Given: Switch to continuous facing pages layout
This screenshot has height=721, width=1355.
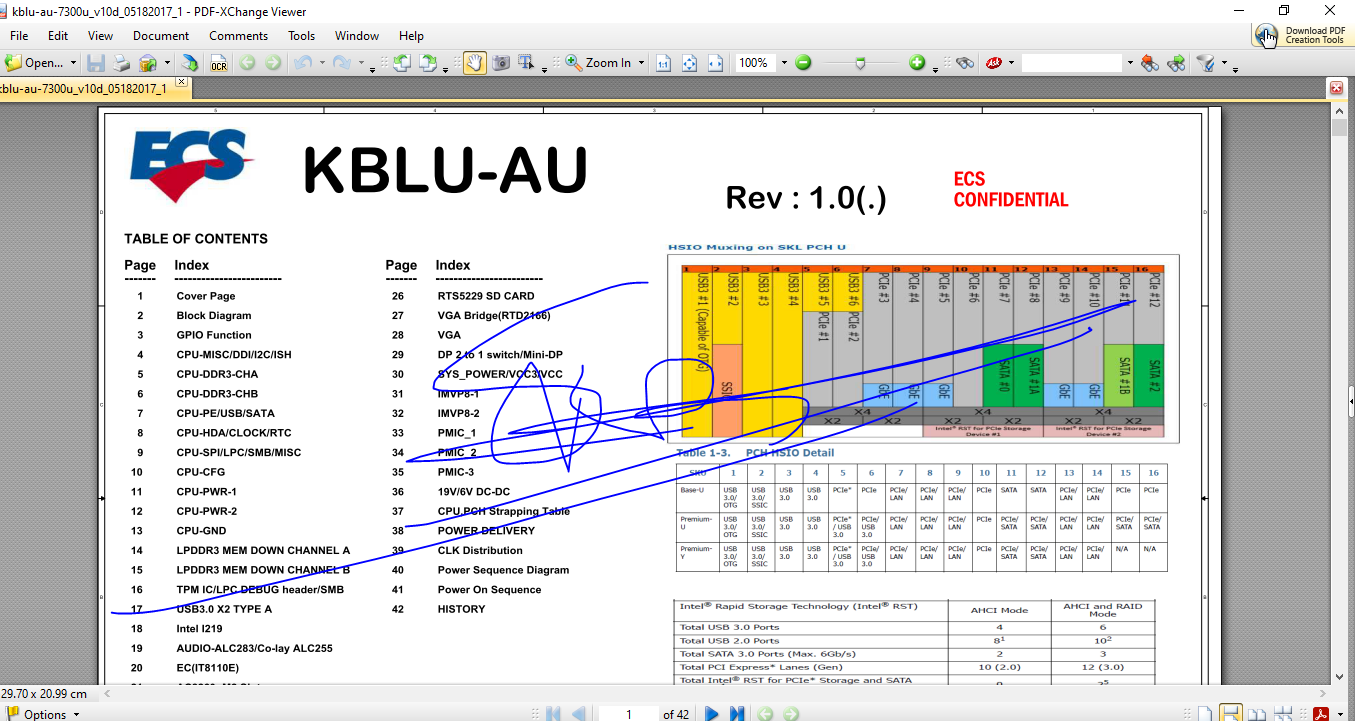Looking at the screenshot, I should [1285, 714].
